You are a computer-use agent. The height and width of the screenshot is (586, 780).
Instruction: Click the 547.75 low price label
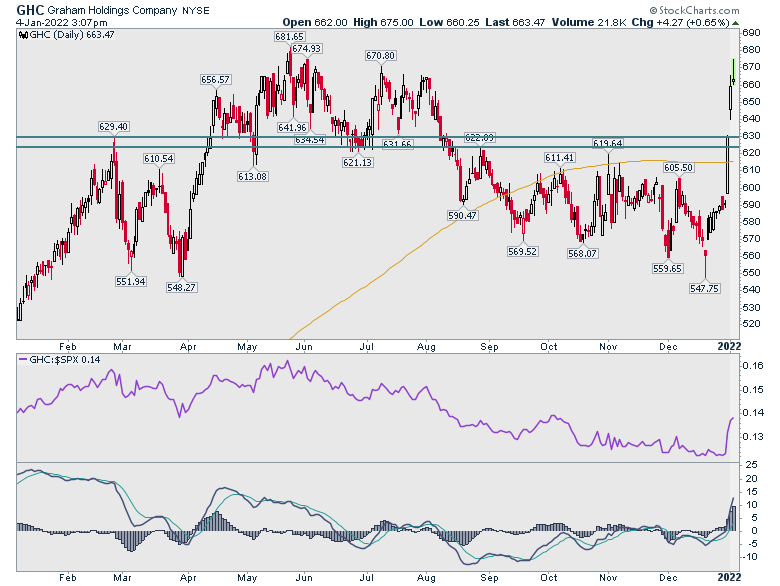[x=705, y=289]
